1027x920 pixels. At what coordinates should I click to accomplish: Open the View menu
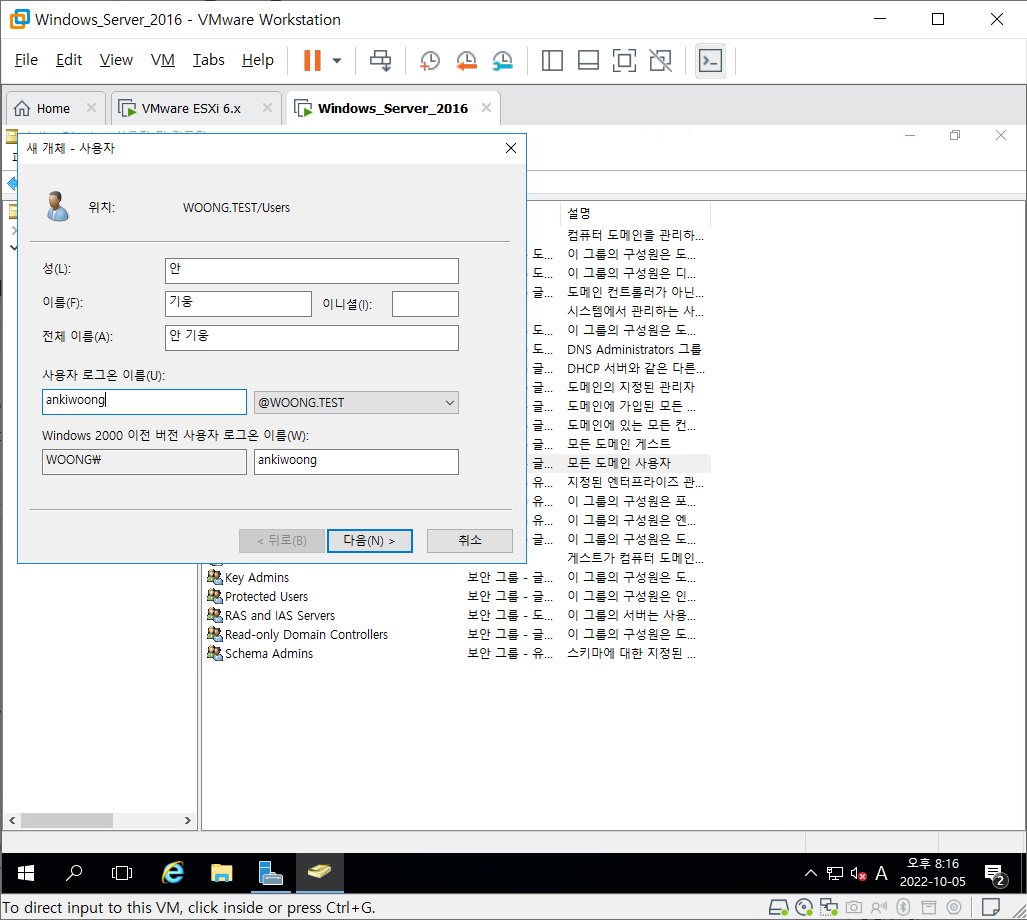116,60
